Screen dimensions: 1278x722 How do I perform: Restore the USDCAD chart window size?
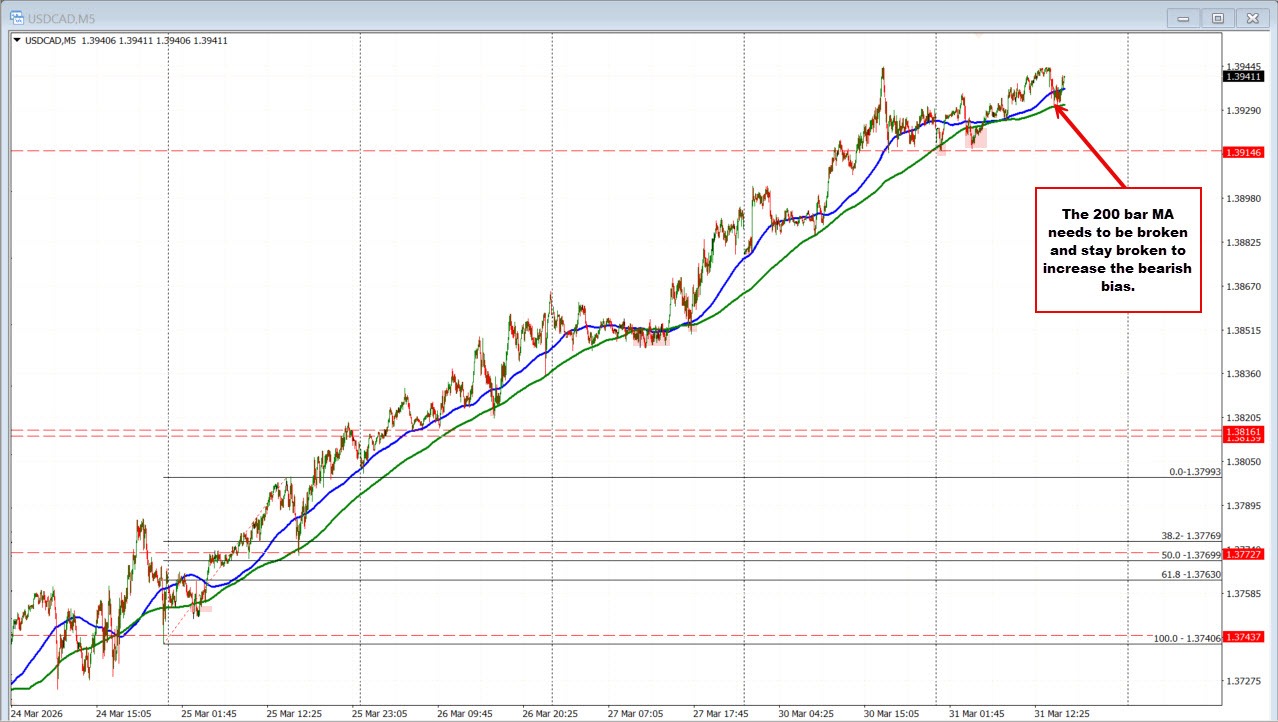(1217, 17)
